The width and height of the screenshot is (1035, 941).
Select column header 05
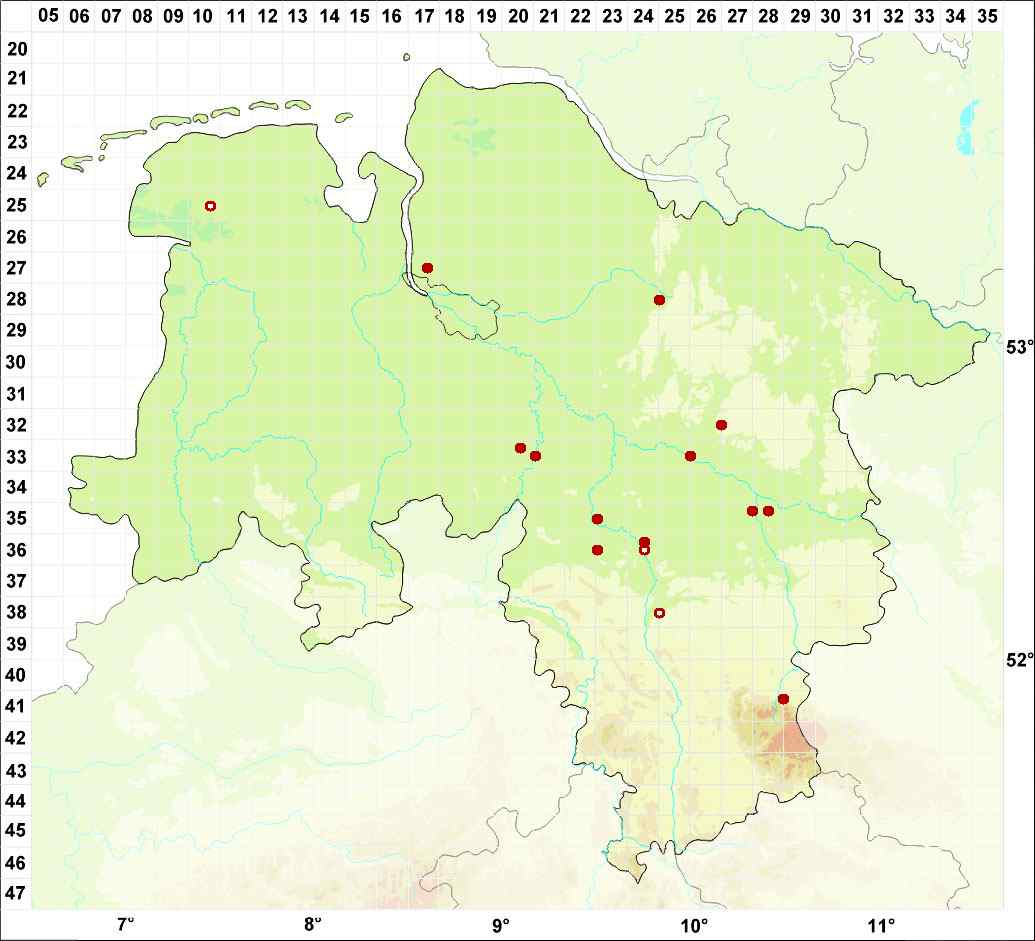click(x=48, y=16)
